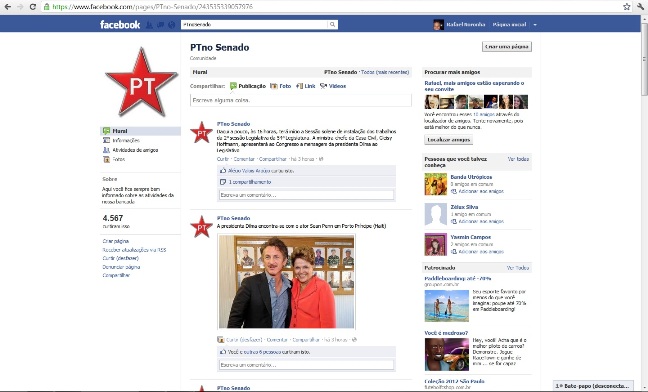
Task: Select Informações in the left sidebar
Action: (122, 140)
